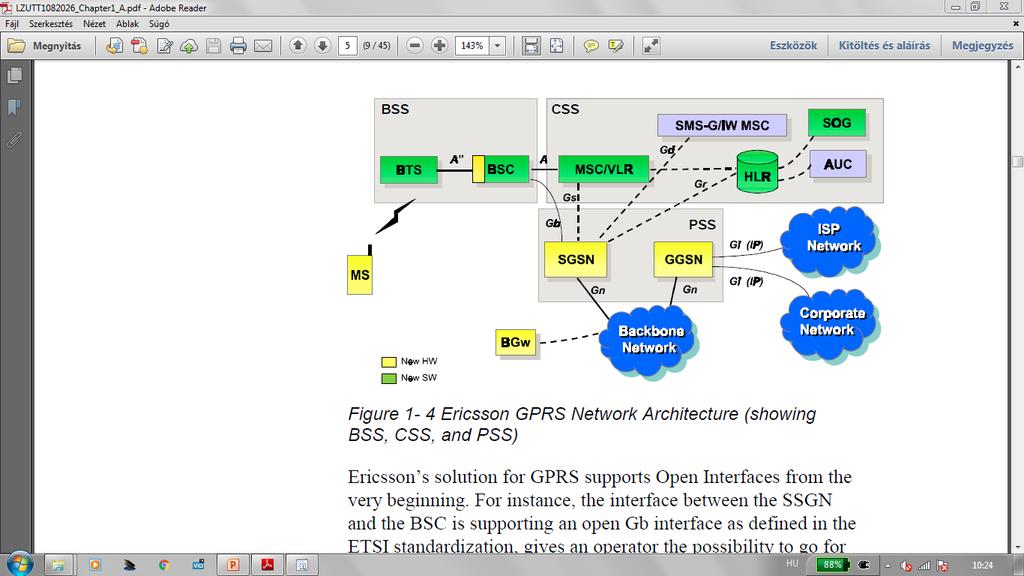
Task: Click the green New SW legend swatch
Action: coord(389,378)
